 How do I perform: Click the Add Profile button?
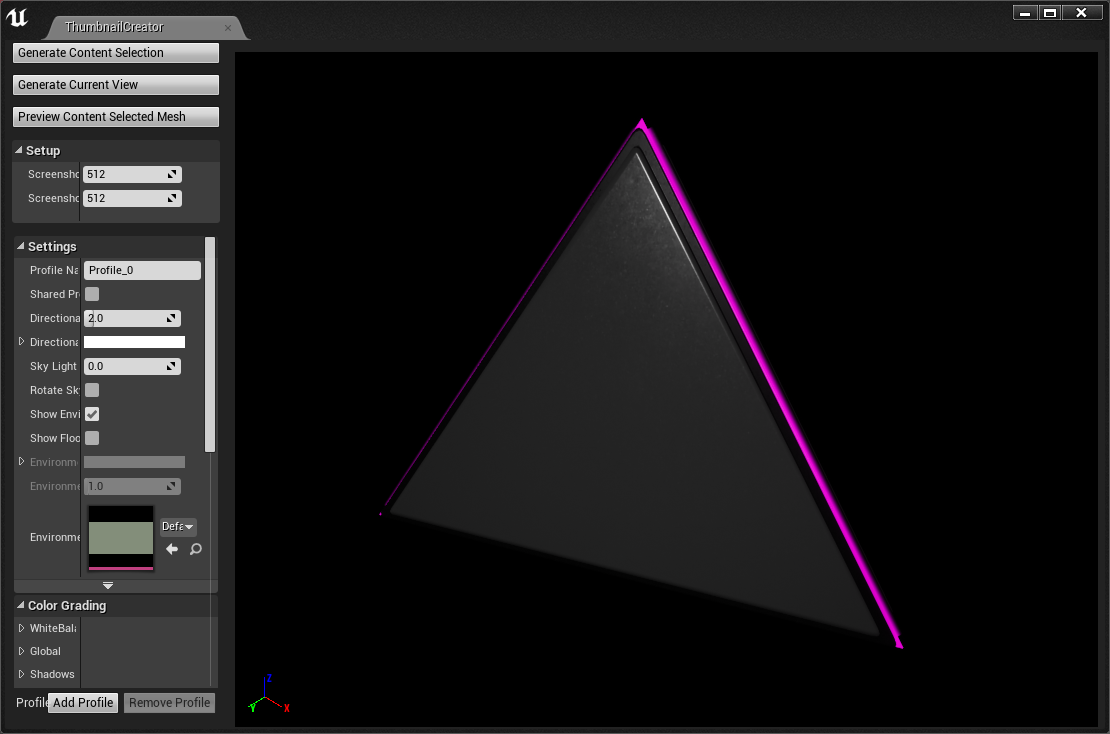pos(83,703)
